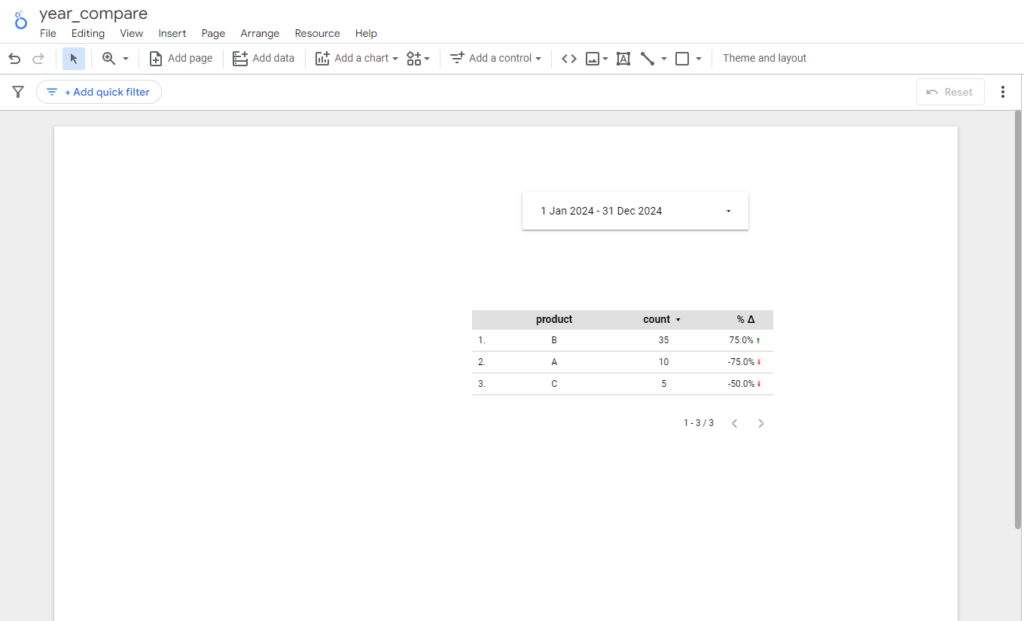Open the three-dot more options menu
The width and height of the screenshot is (1024, 621).
tap(1002, 92)
